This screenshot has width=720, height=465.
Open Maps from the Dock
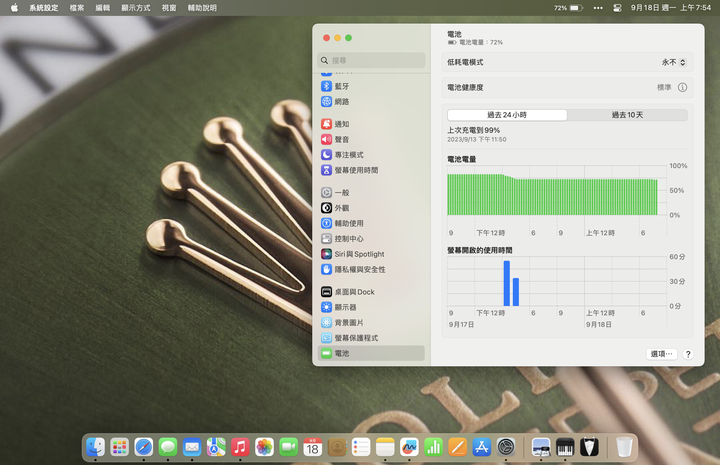216,447
